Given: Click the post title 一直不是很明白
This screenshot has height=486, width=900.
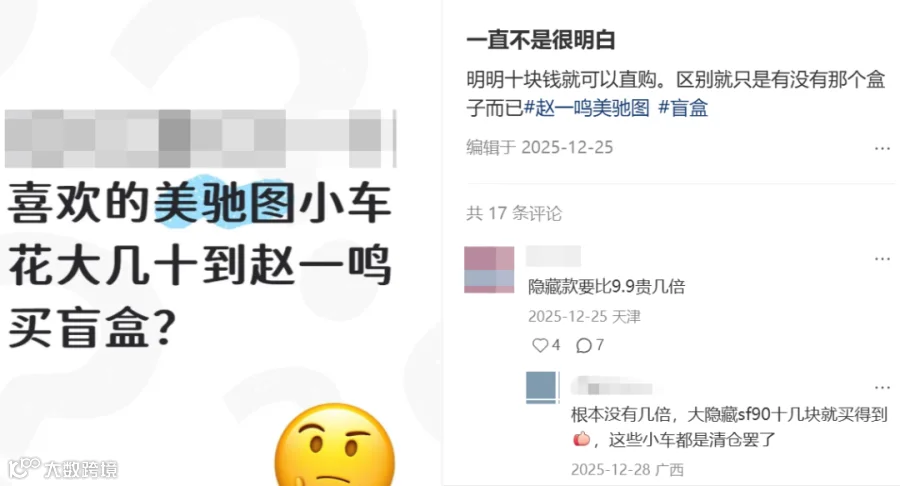Looking at the screenshot, I should coord(541,40).
